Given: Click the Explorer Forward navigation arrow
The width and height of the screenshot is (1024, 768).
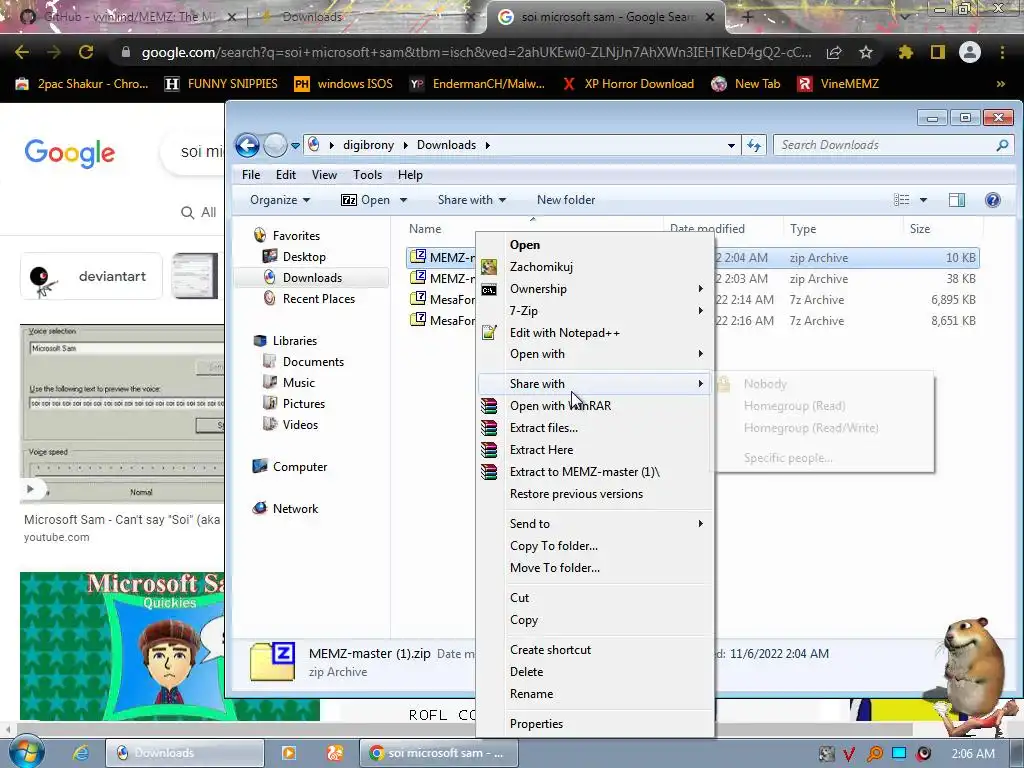Looking at the screenshot, I should 275,145.
